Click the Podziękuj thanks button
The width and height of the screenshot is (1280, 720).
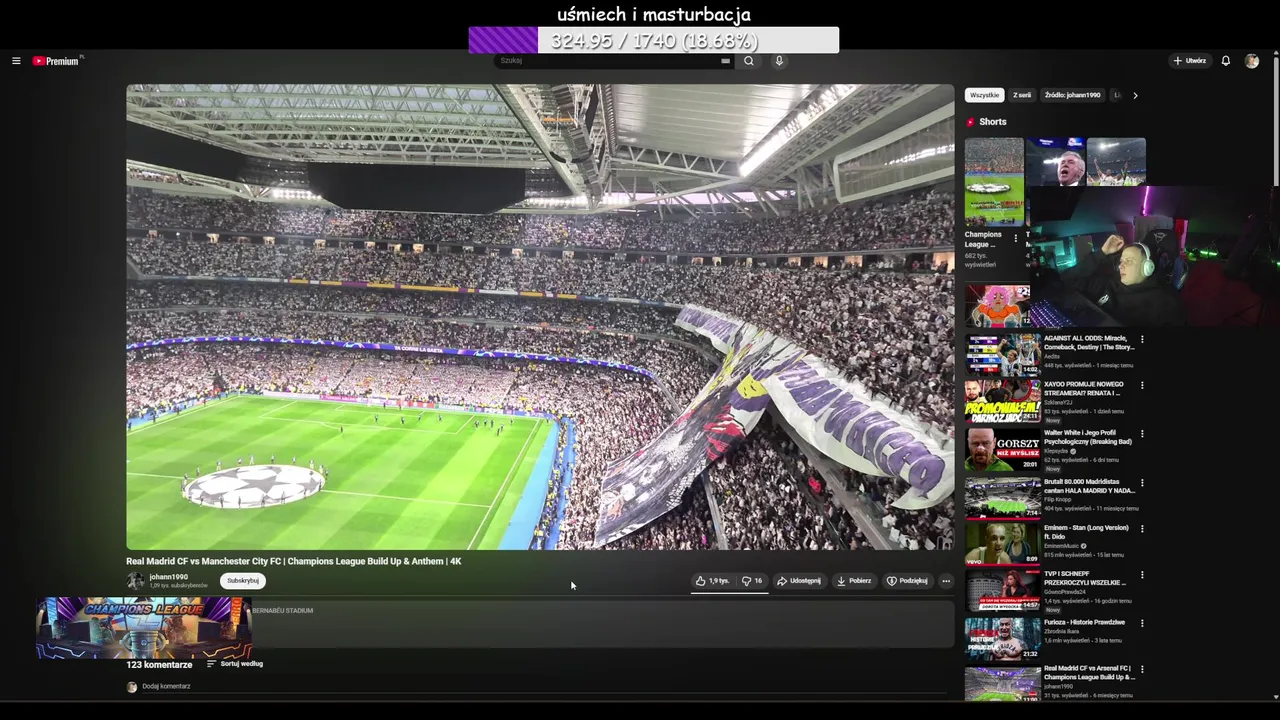[x=907, y=581]
